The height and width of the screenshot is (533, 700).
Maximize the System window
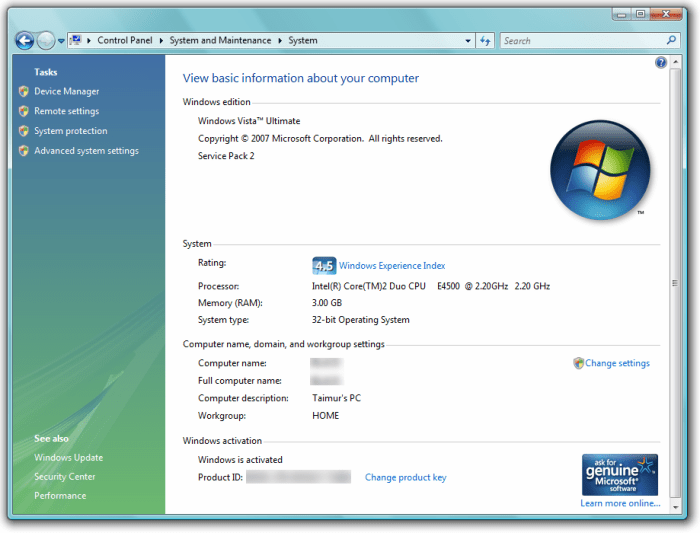[640, 14]
